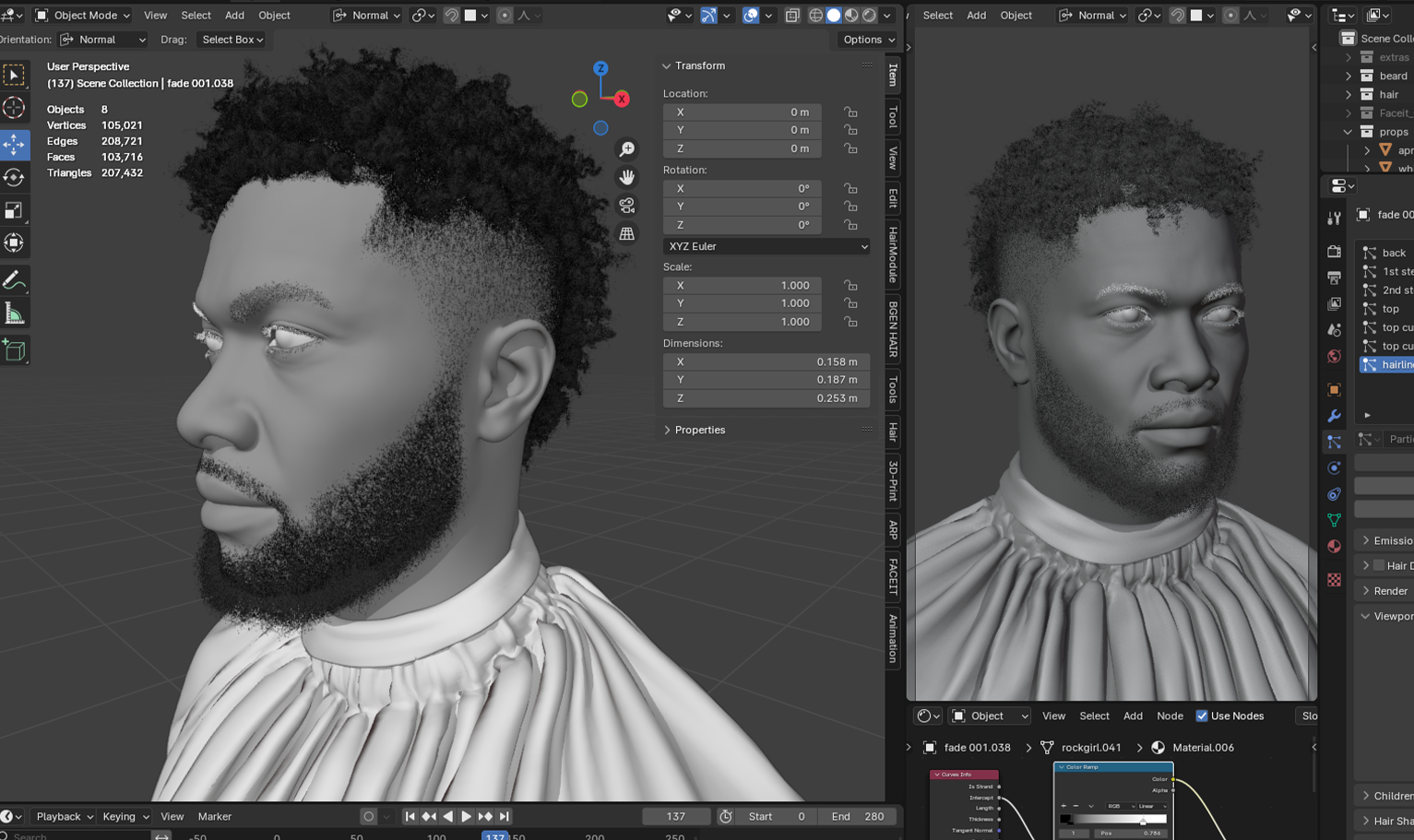Select the Annotate pencil tool

pos(14,280)
